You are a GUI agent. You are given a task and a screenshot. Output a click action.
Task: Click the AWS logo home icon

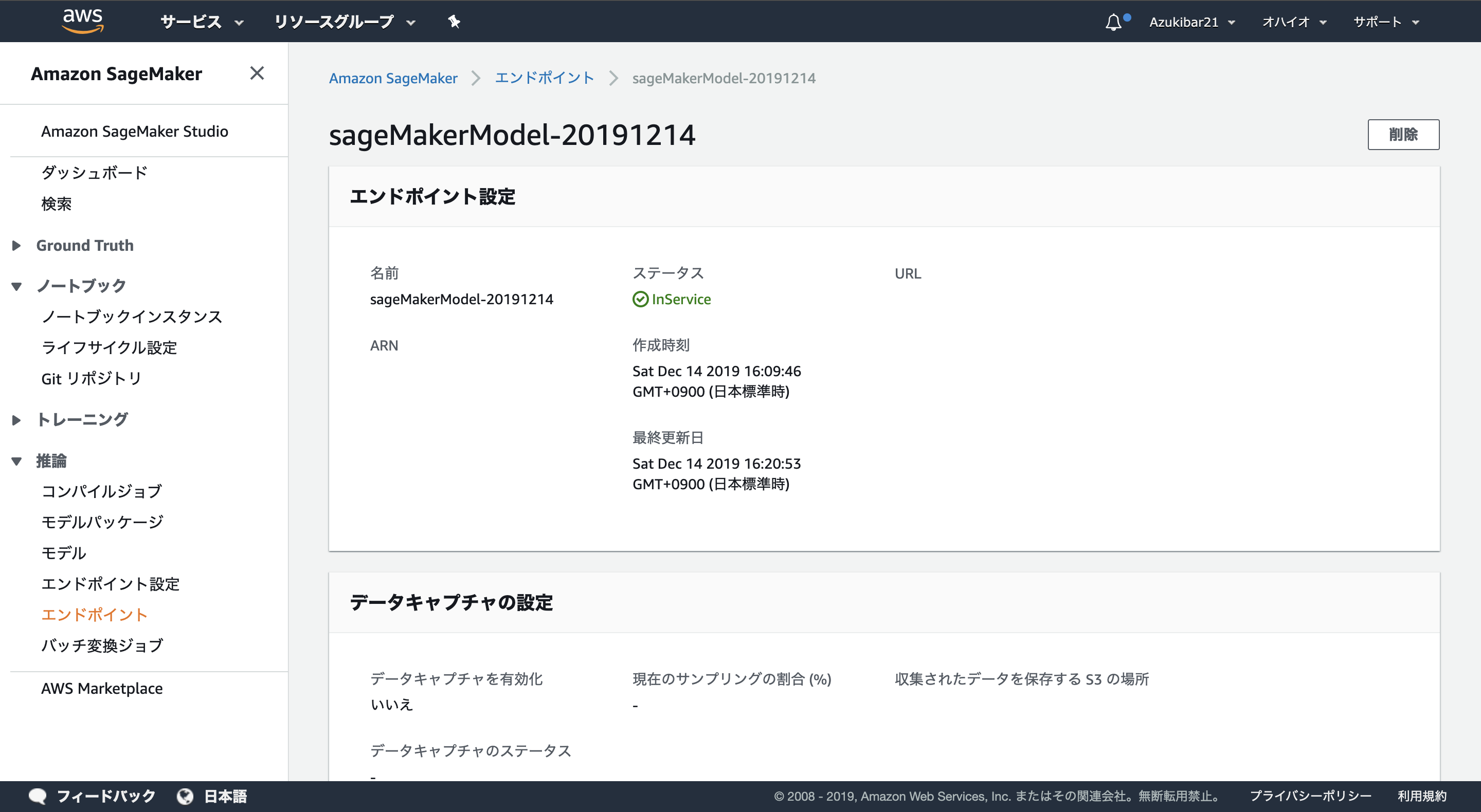[83, 21]
